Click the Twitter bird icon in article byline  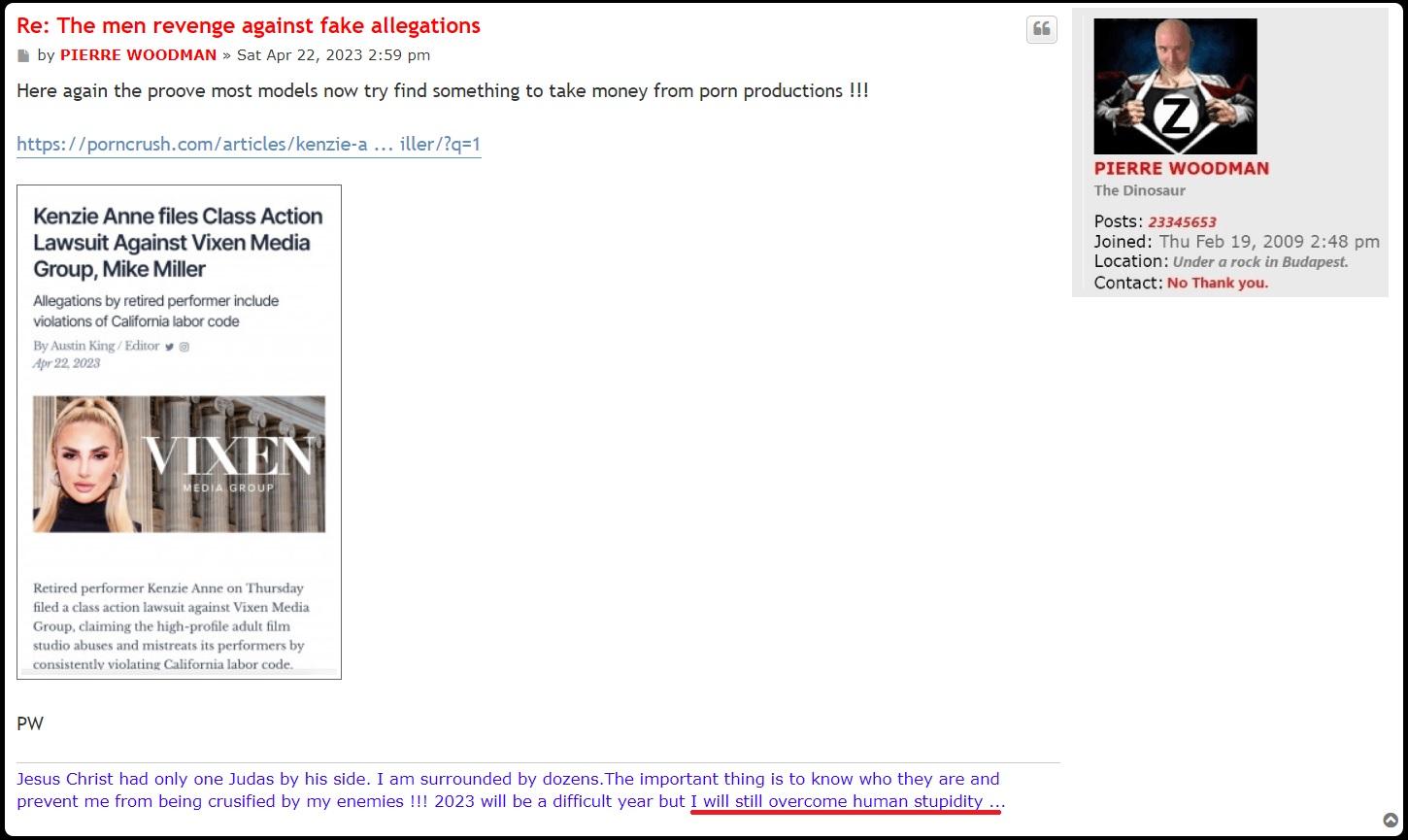tap(169, 347)
